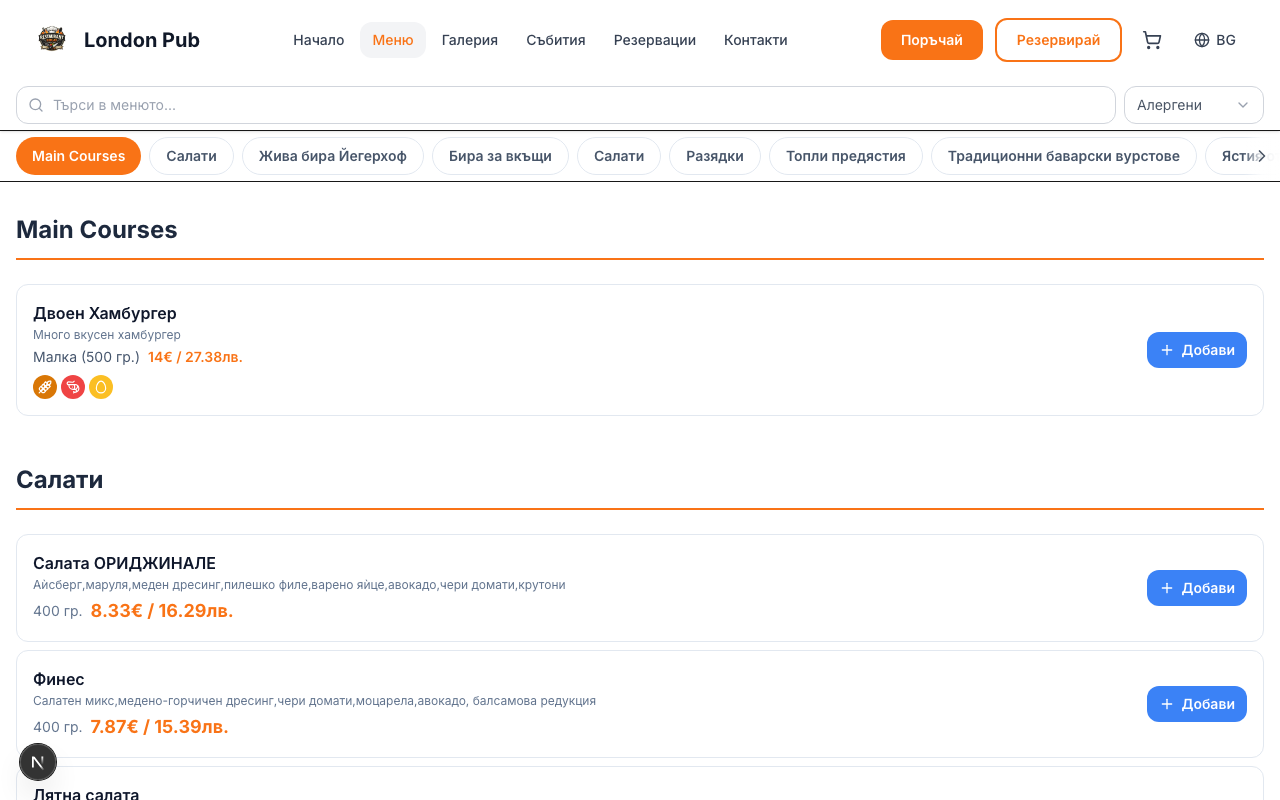Add Двоен Хамбургер to the cart
Image resolution: width=1280 pixels, height=800 pixels.
[1196, 350]
